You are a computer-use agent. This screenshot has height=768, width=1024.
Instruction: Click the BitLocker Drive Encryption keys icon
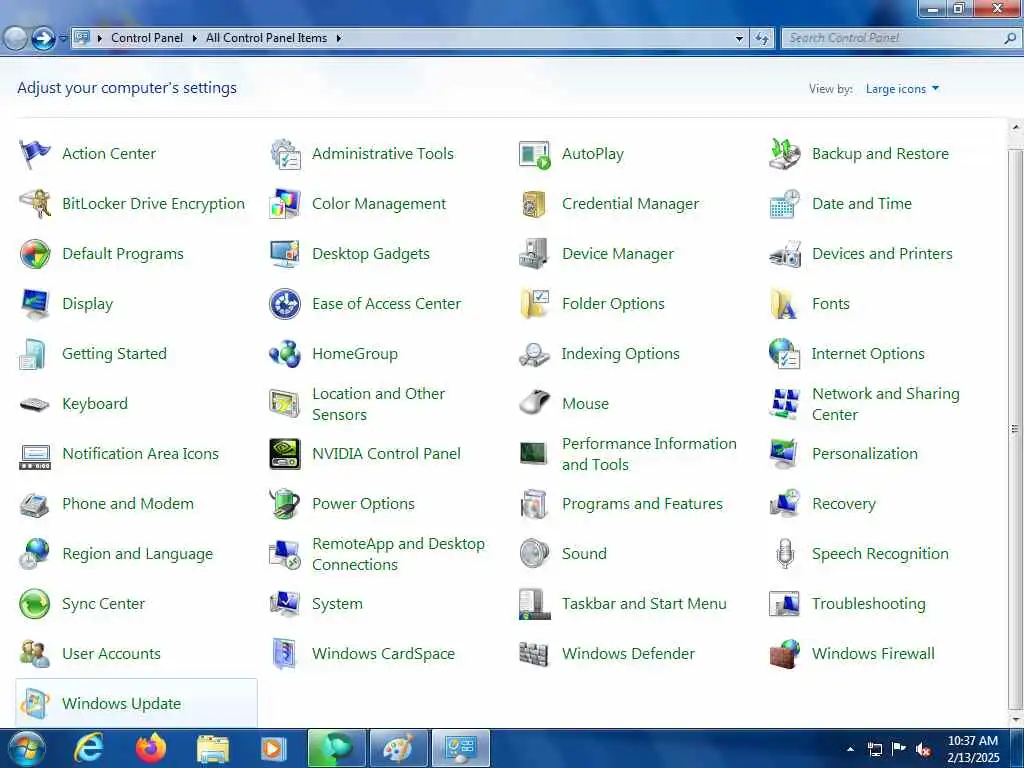pyautogui.click(x=35, y=204)
